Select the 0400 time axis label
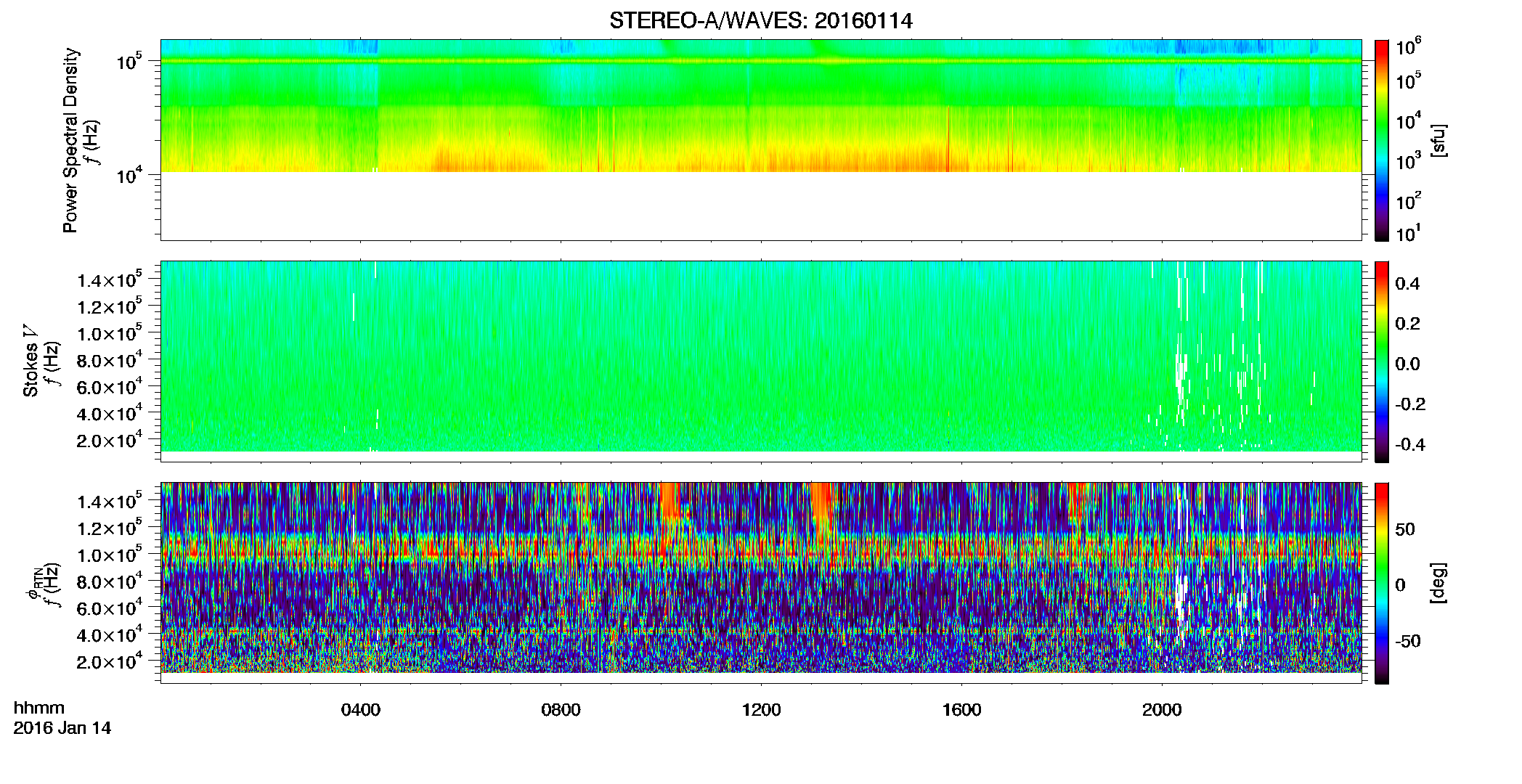Screen dimensions: 1522x784 point(361,710)
